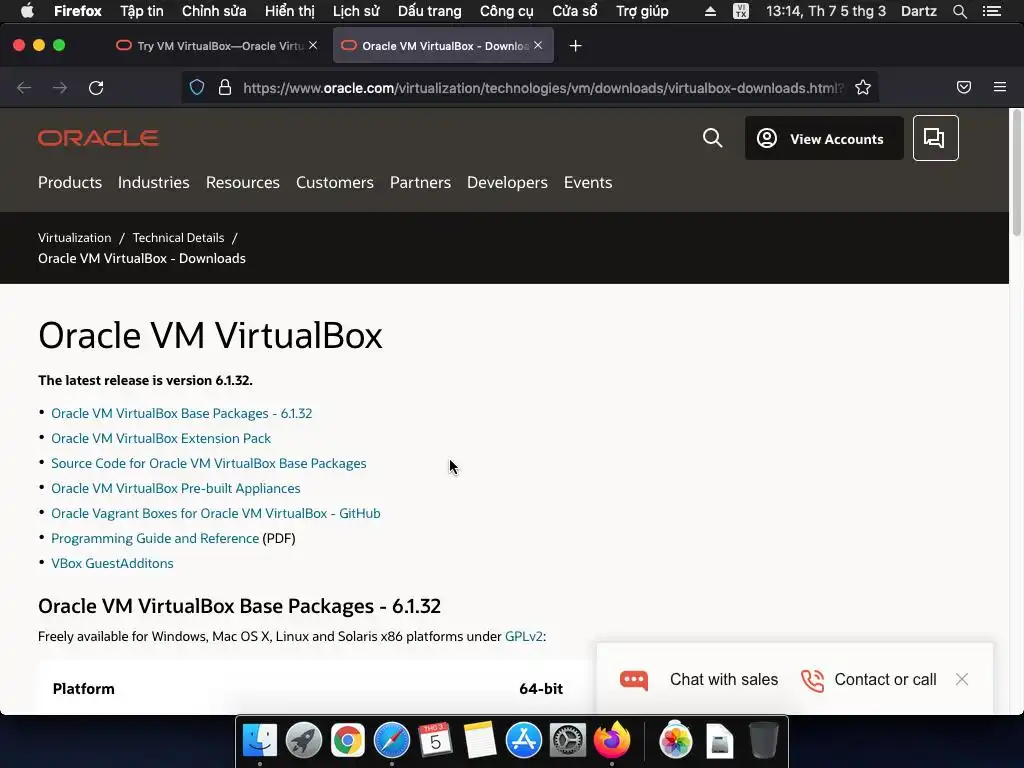Open the Công cụ menu

pyautogui.click(x=507, y=11)
